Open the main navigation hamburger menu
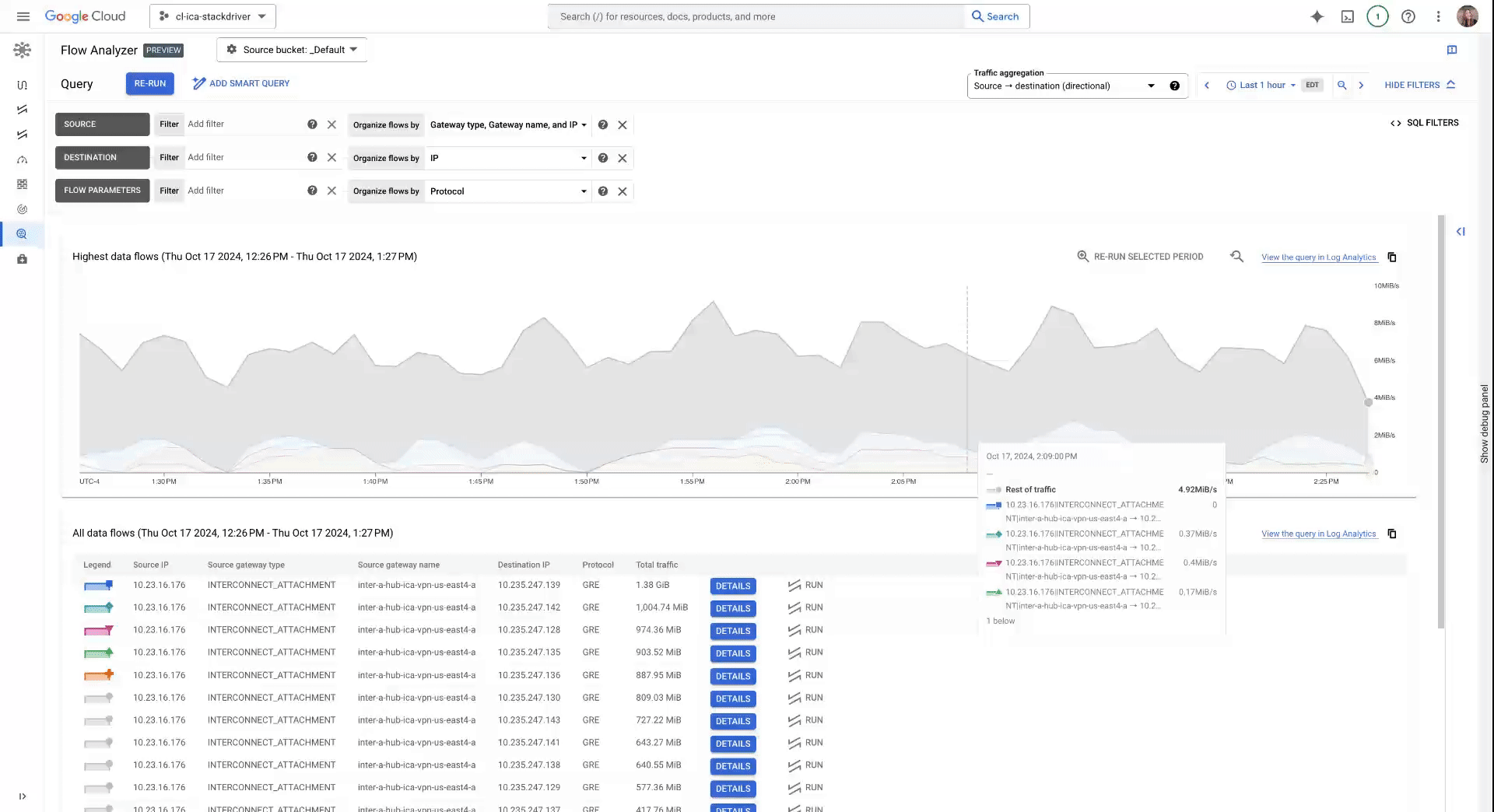Screen dimensions: 1494x812 point(23,16)
